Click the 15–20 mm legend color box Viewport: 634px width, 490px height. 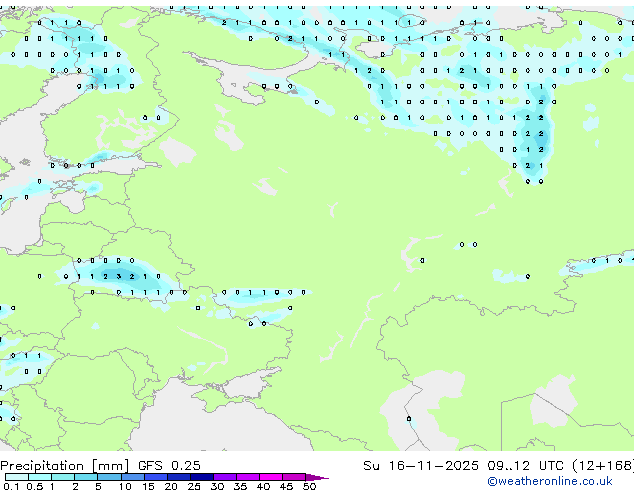click(x=155, y=477)
